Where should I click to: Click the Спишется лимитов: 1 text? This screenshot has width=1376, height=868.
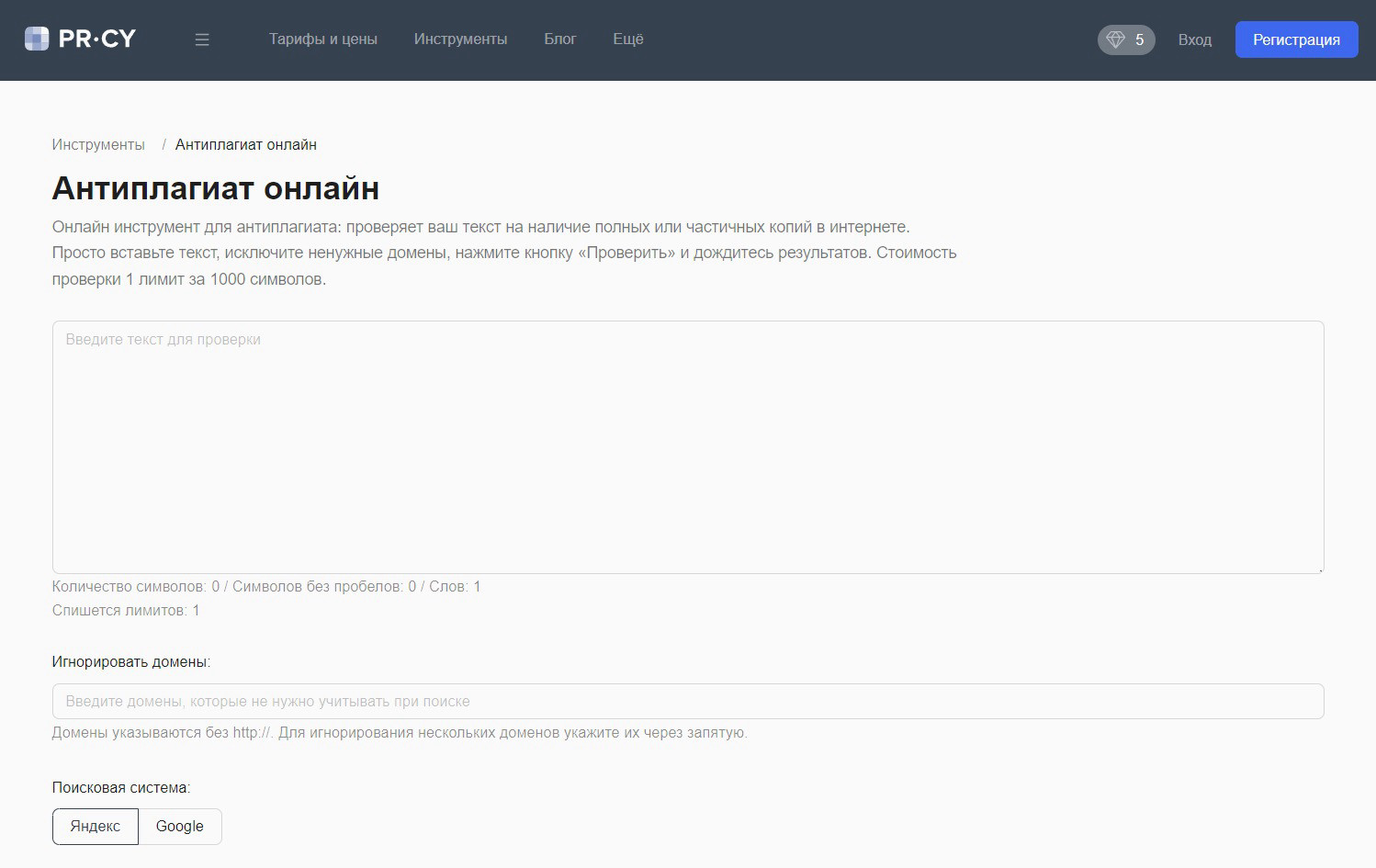[126, 610]
